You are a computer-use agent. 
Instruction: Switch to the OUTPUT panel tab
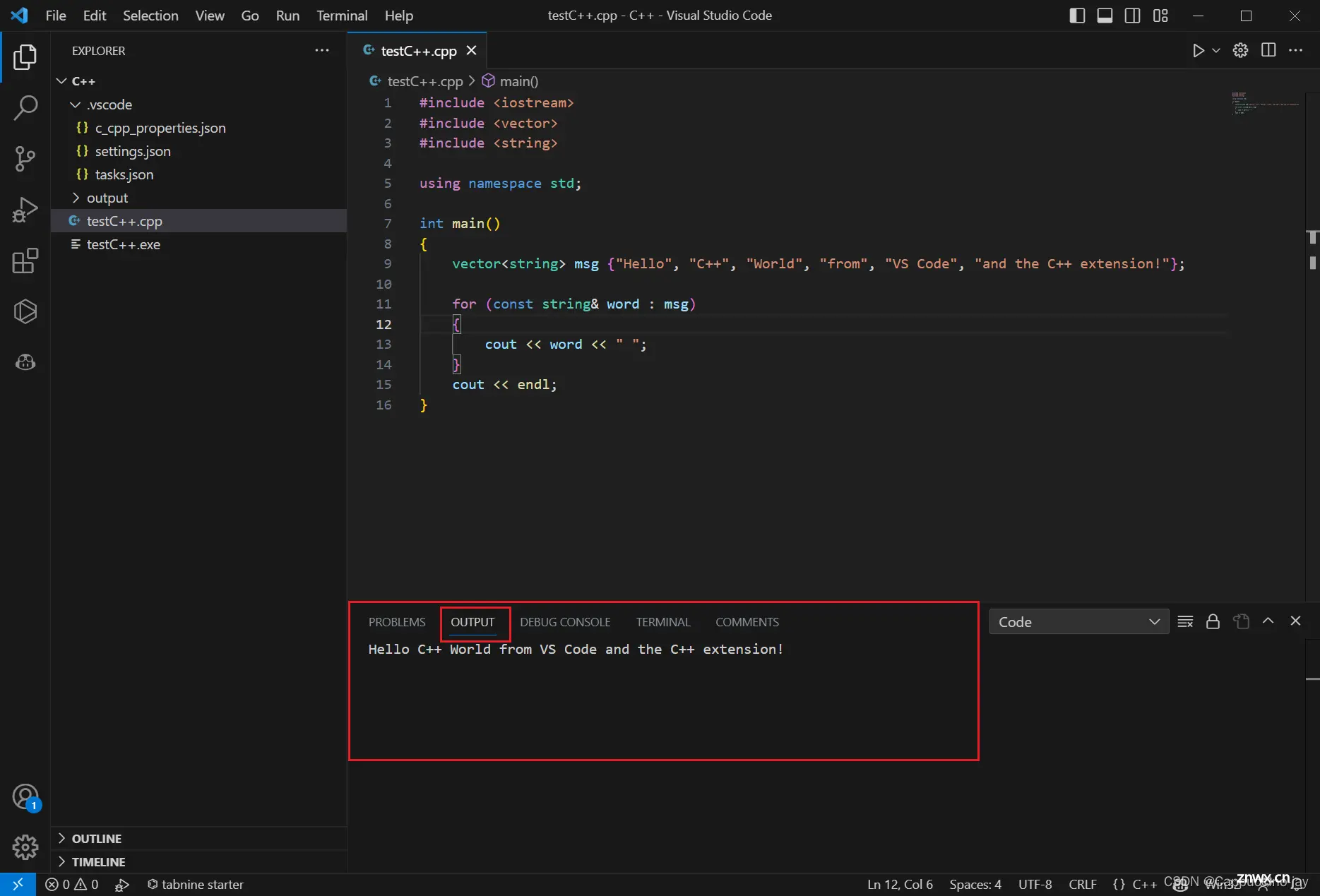(x=472, y=622)
